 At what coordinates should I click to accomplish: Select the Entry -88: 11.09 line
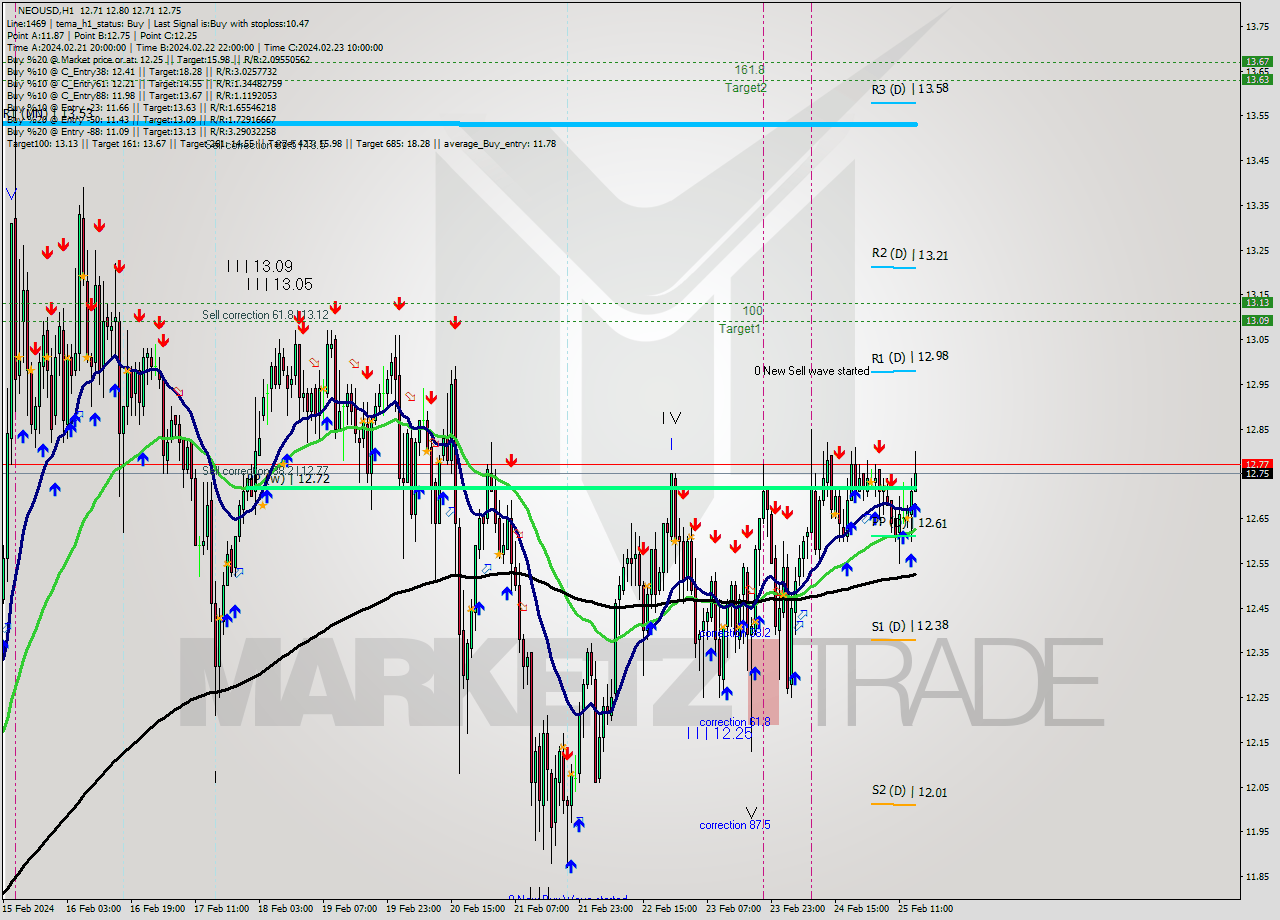(141, 131)
